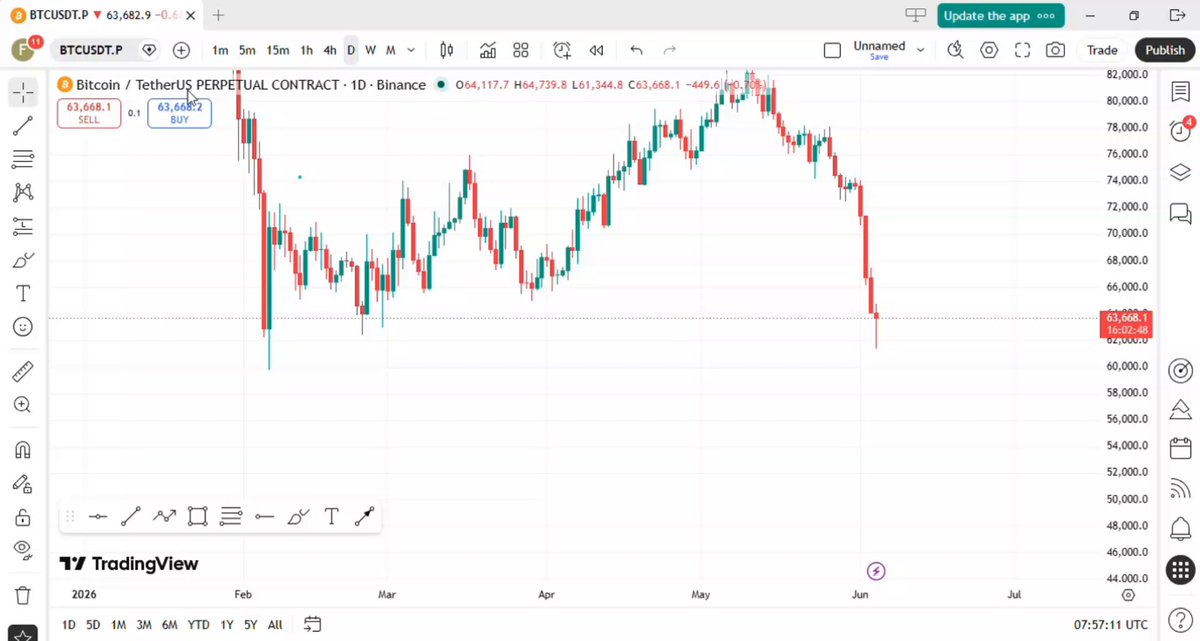This screenshot has height=641, width=1200.
Task: Select the trend line tool in left sidebar
Action: pos(22,126)
